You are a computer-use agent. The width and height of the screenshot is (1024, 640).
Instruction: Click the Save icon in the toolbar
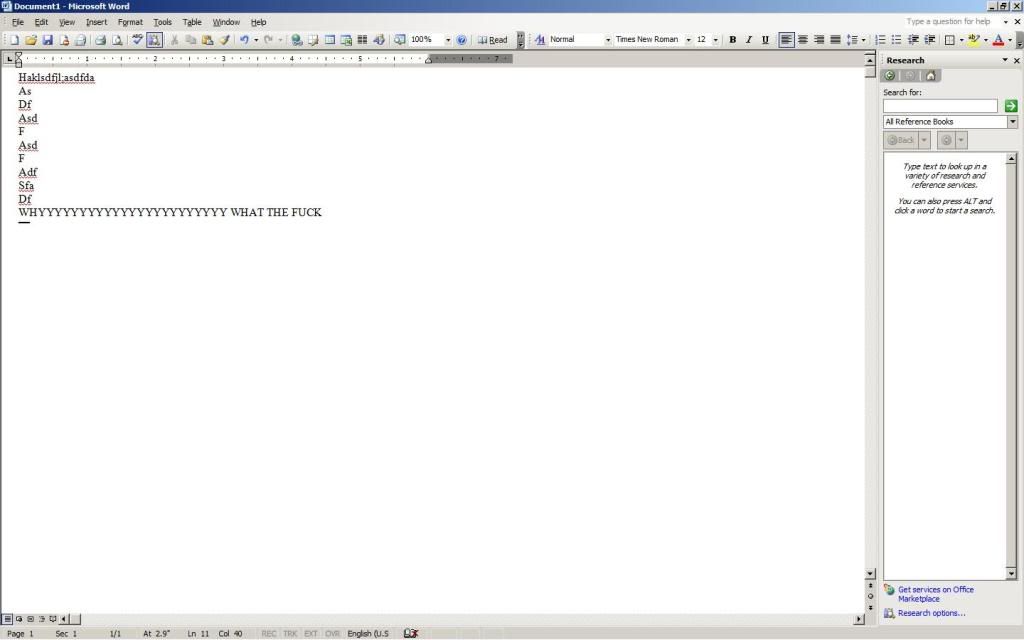(x=47, y=40)
